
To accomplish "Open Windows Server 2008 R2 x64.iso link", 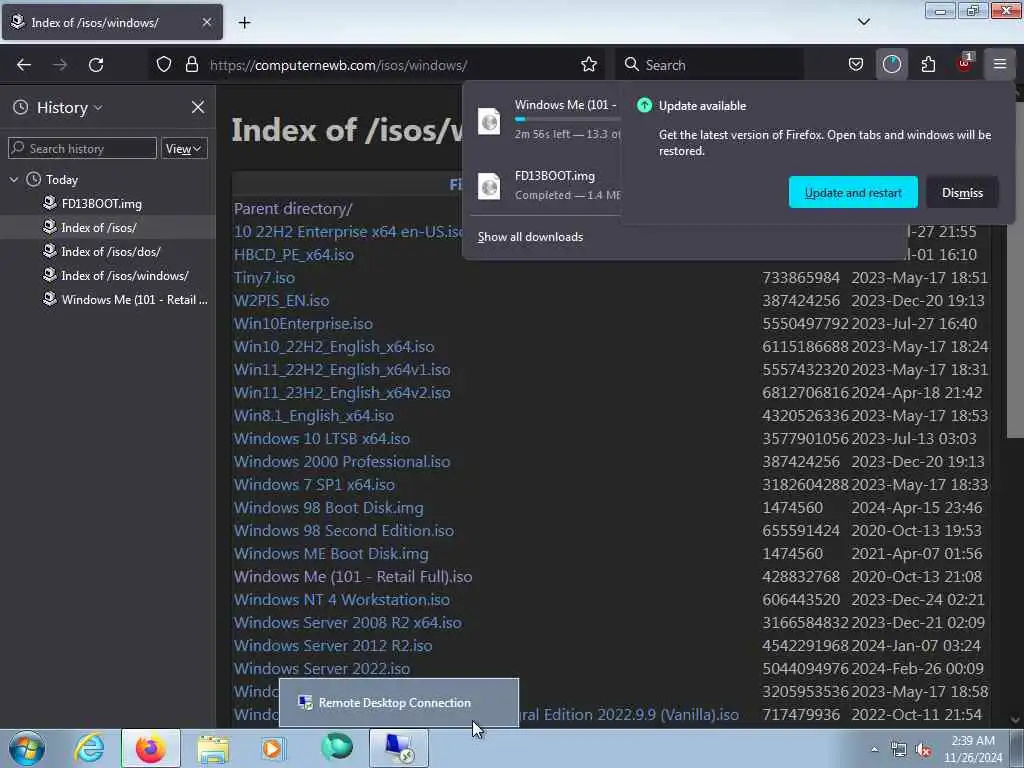I will point(348,622).
